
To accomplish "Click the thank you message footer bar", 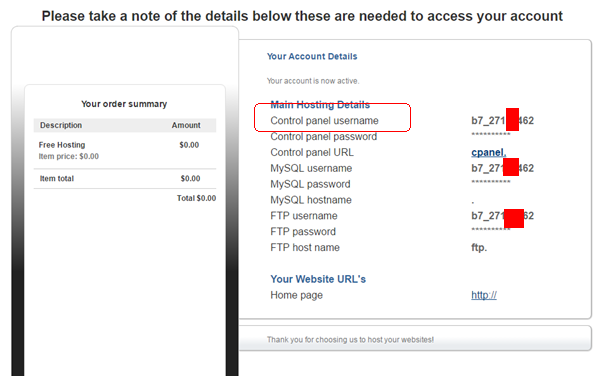I will 415,339.
